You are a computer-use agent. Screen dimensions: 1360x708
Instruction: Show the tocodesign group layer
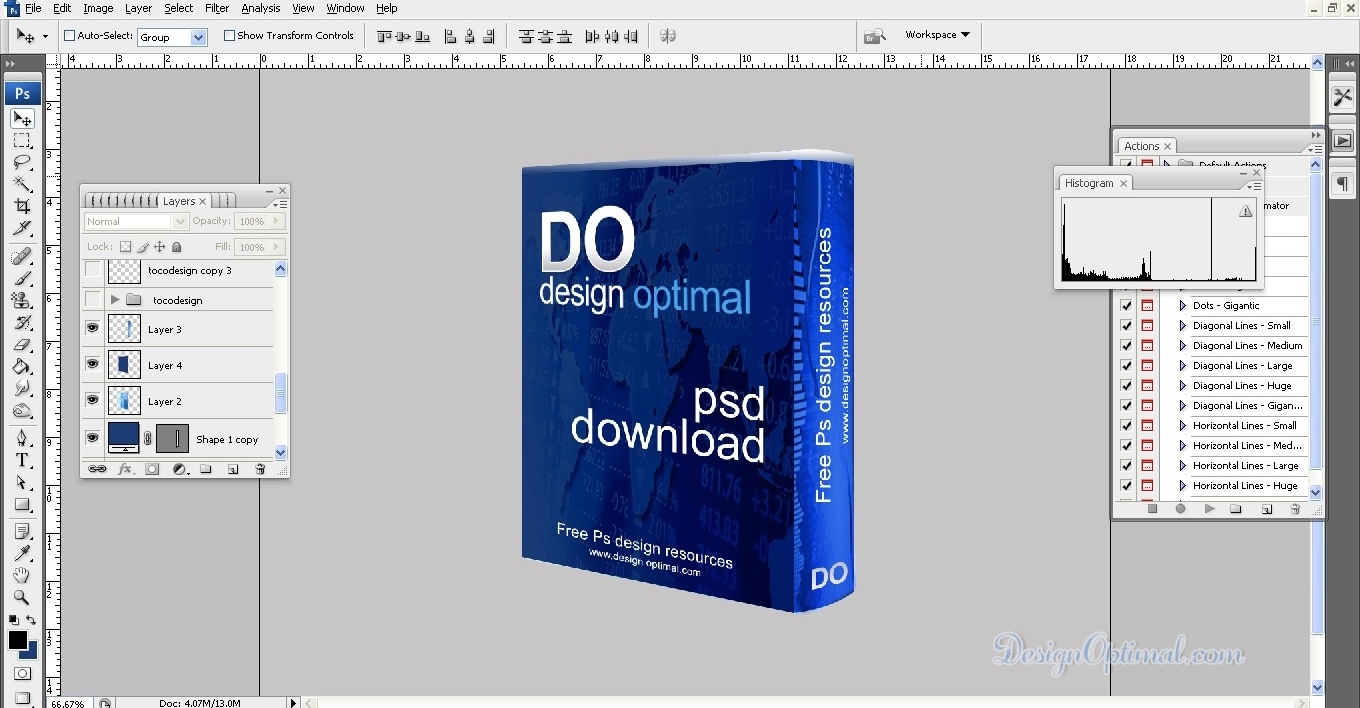point(93,299)
